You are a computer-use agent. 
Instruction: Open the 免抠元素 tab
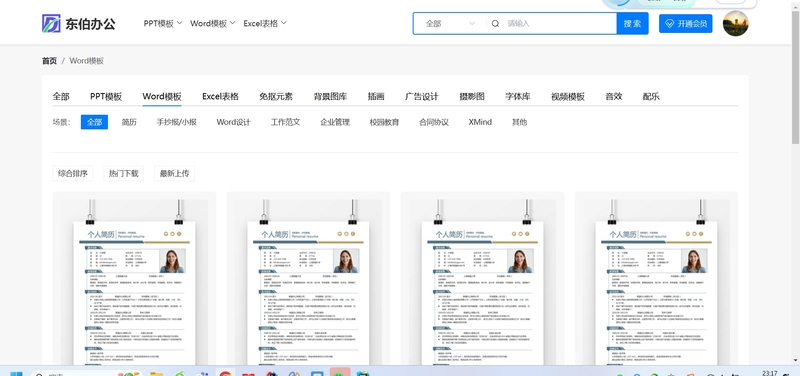tap(276, 96)
